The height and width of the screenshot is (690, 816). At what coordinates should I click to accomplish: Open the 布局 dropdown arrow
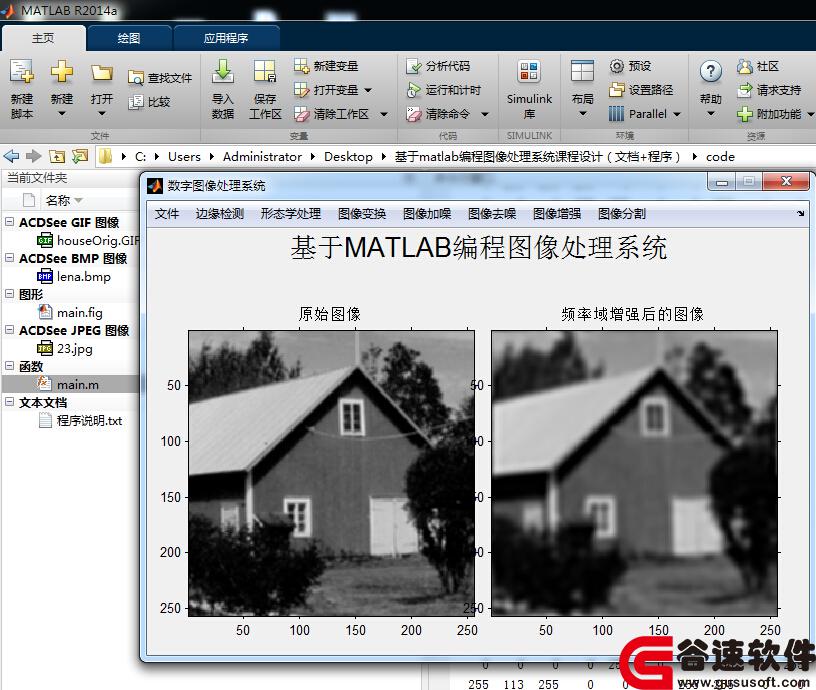(582, 113)
